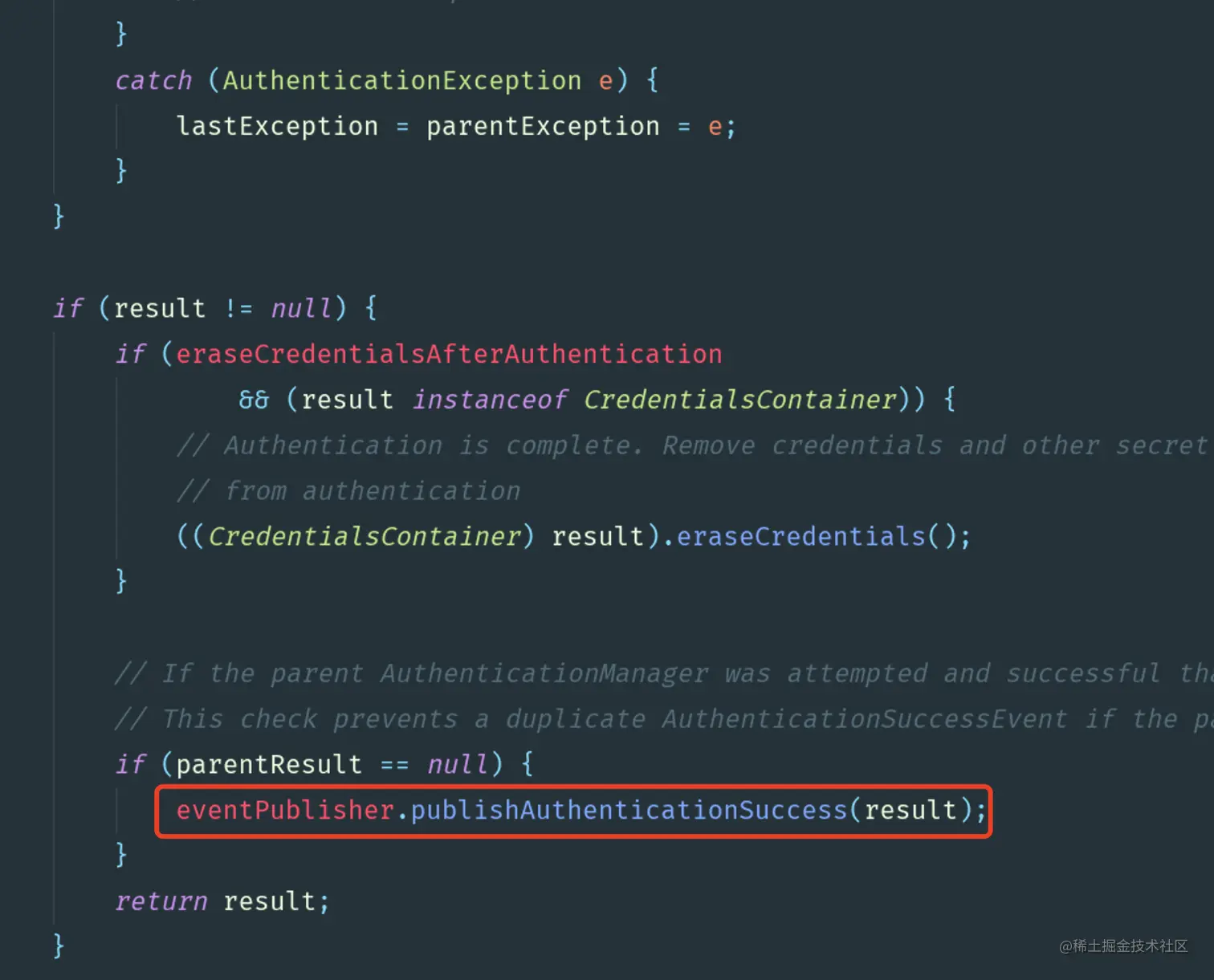Click the comment about removing credentials
The image size is (1214, 980).
click(x=692, y=445)
